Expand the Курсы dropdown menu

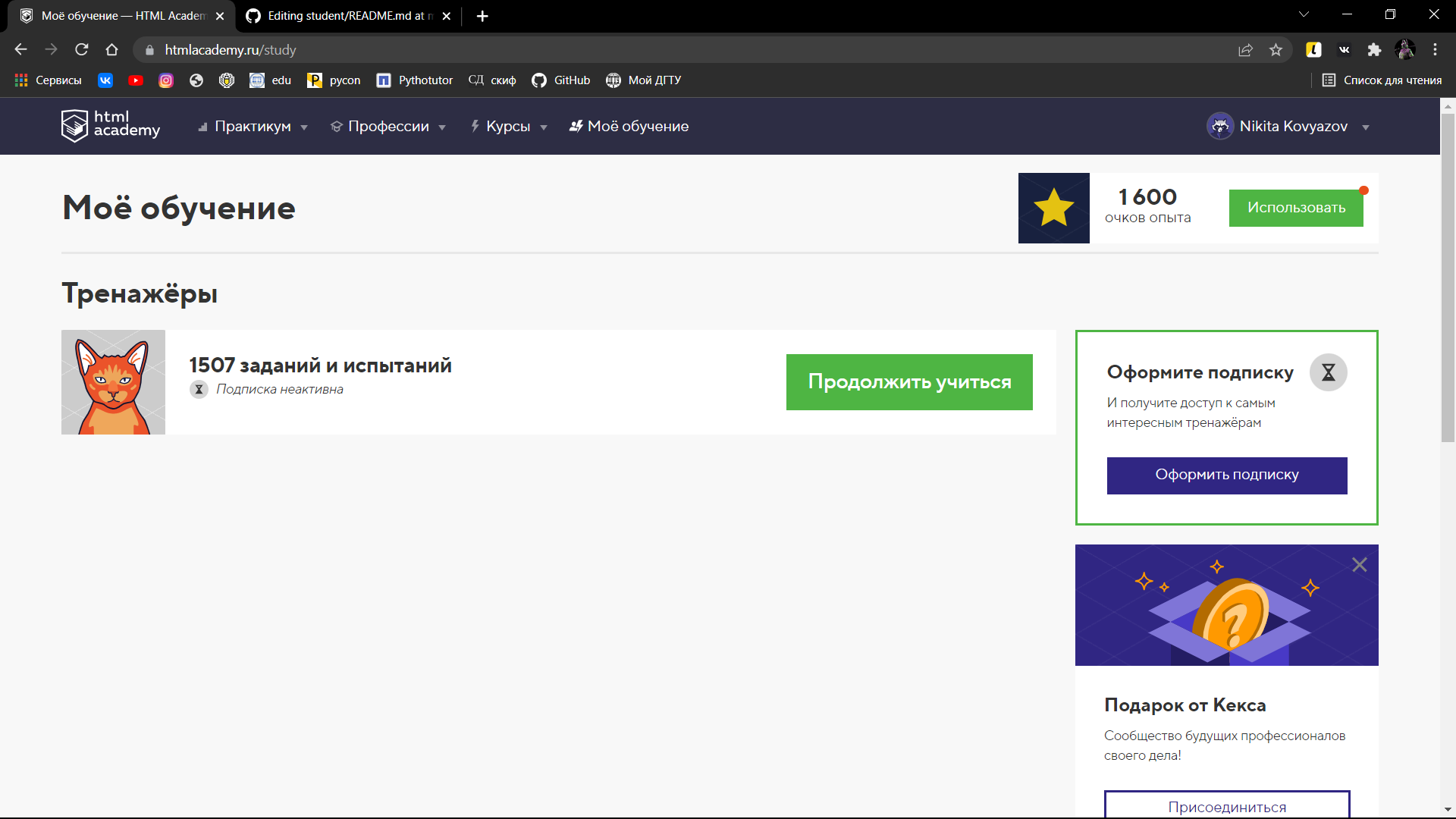[509, 127]
